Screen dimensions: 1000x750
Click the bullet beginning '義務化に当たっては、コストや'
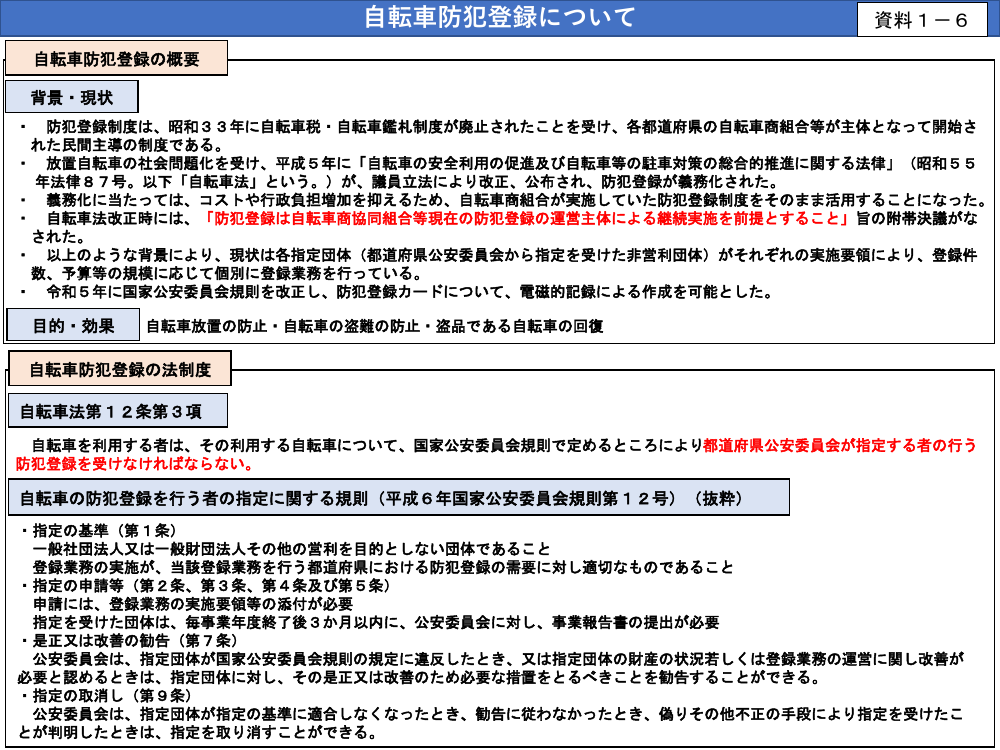503,200
